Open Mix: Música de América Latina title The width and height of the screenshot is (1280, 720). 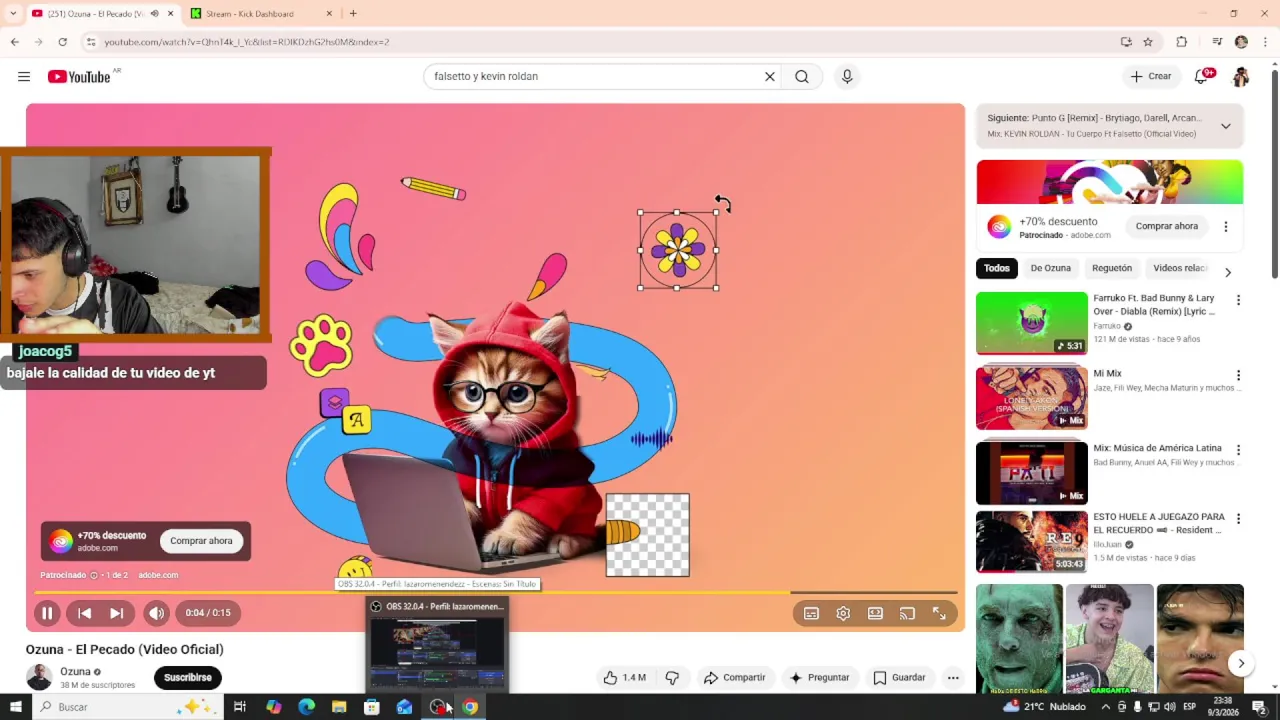[x=1157, y=448]
